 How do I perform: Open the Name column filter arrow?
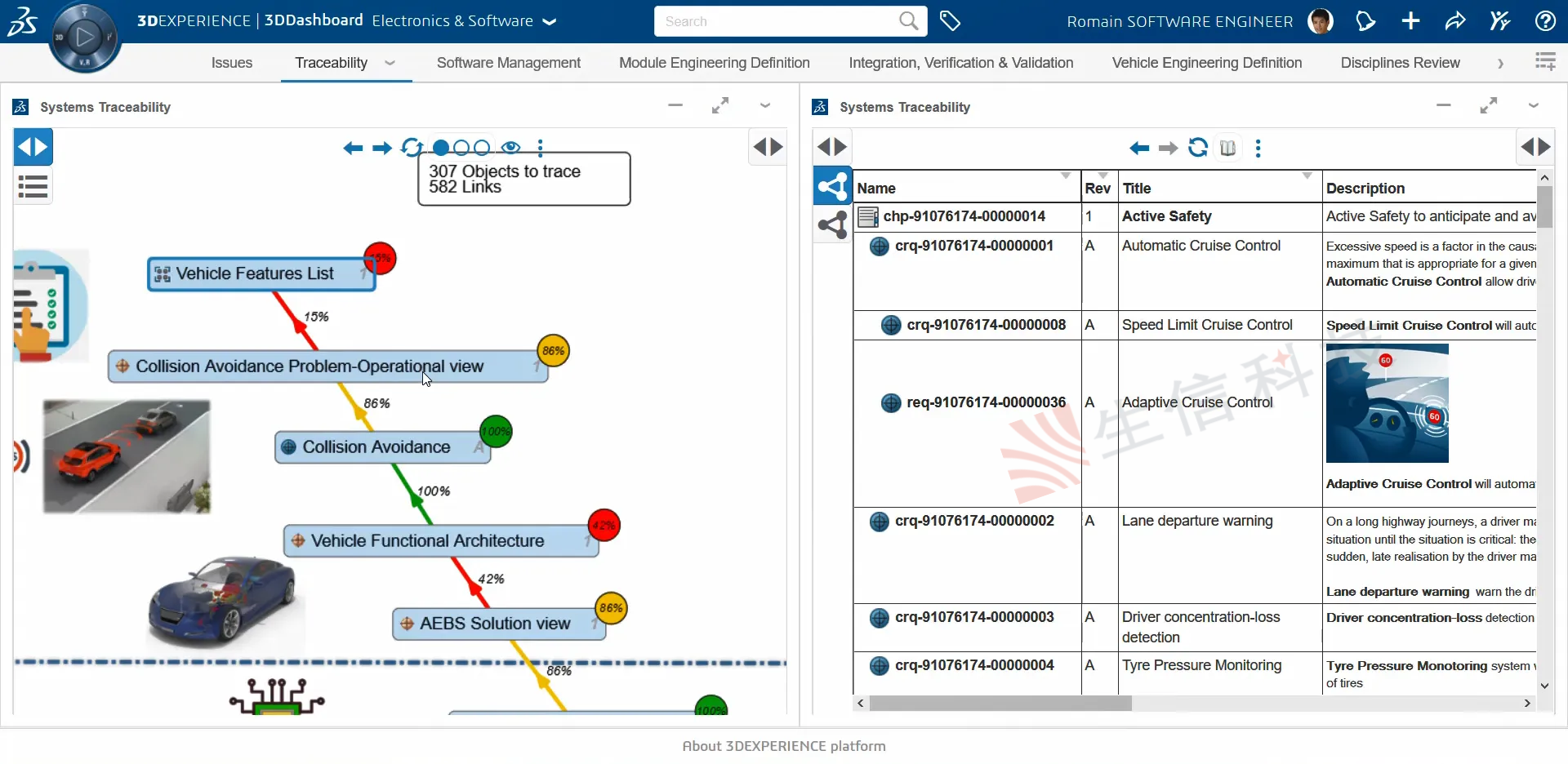[x=1066, y=176]
